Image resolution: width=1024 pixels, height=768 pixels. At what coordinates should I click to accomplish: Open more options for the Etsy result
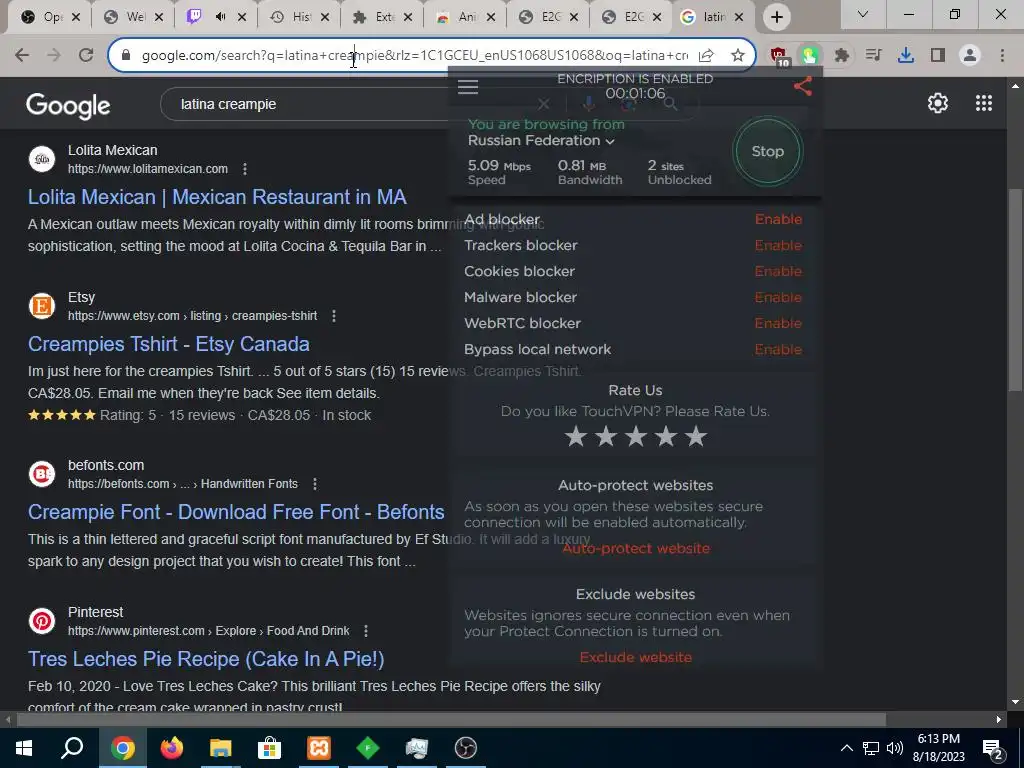tap(334, 316)
